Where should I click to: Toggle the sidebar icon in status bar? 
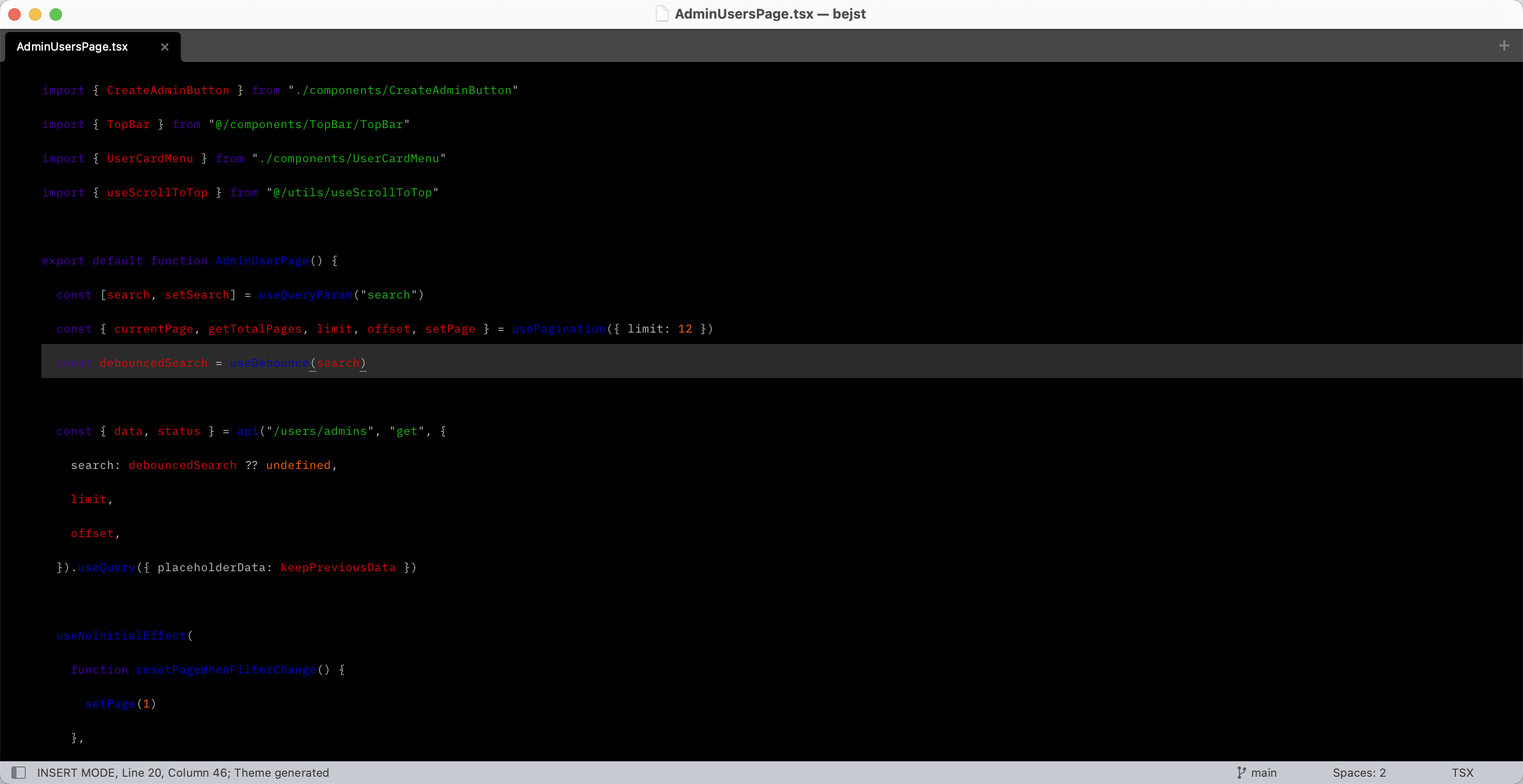click(x=19, y=772)
